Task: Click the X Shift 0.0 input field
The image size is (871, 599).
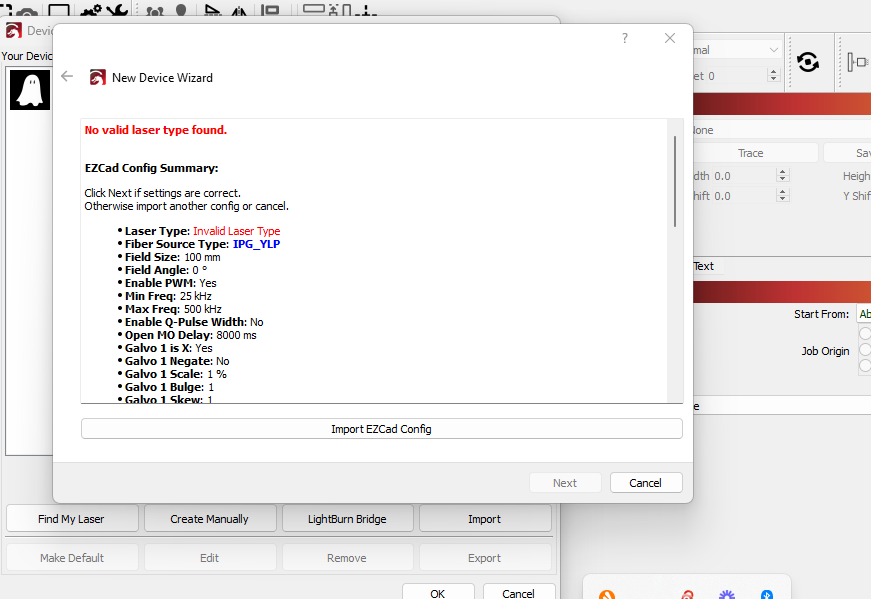Action: click(743, 196)
